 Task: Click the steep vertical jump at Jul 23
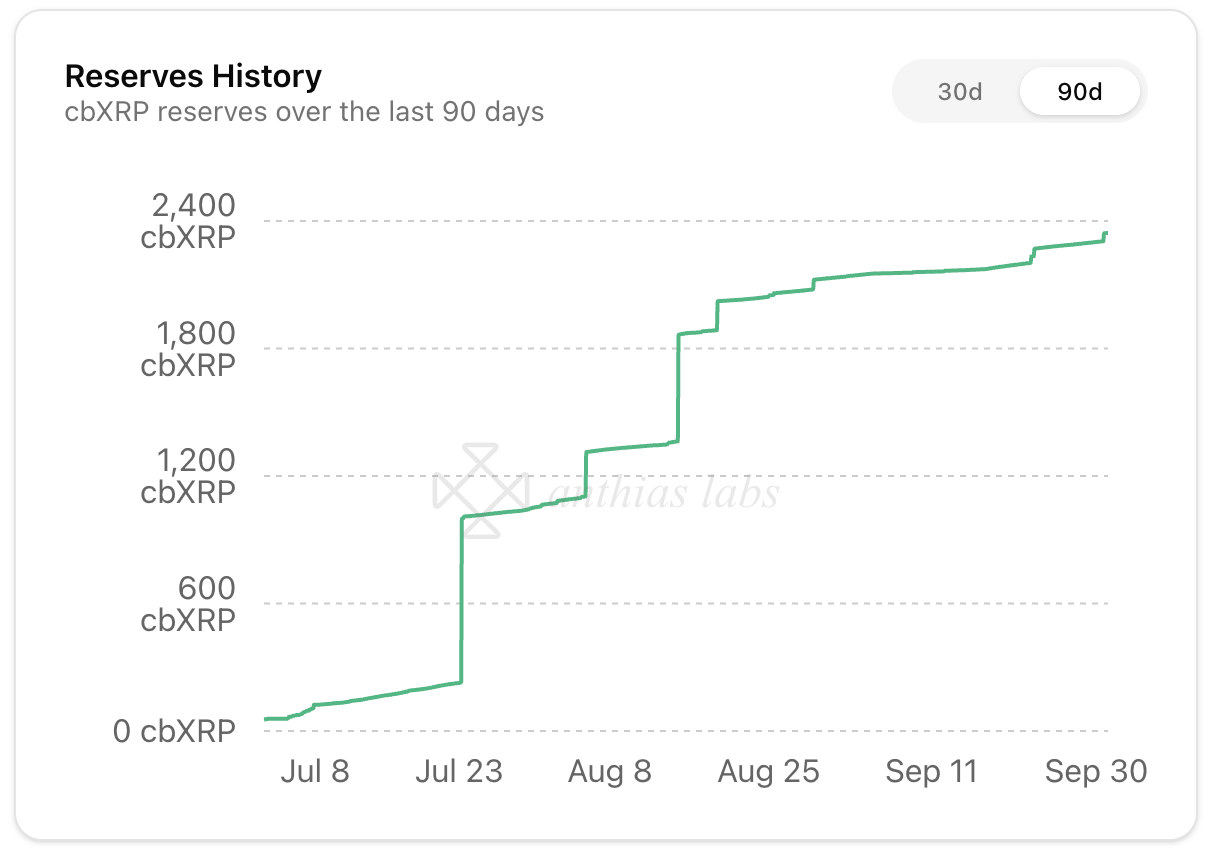pos(461,600)
